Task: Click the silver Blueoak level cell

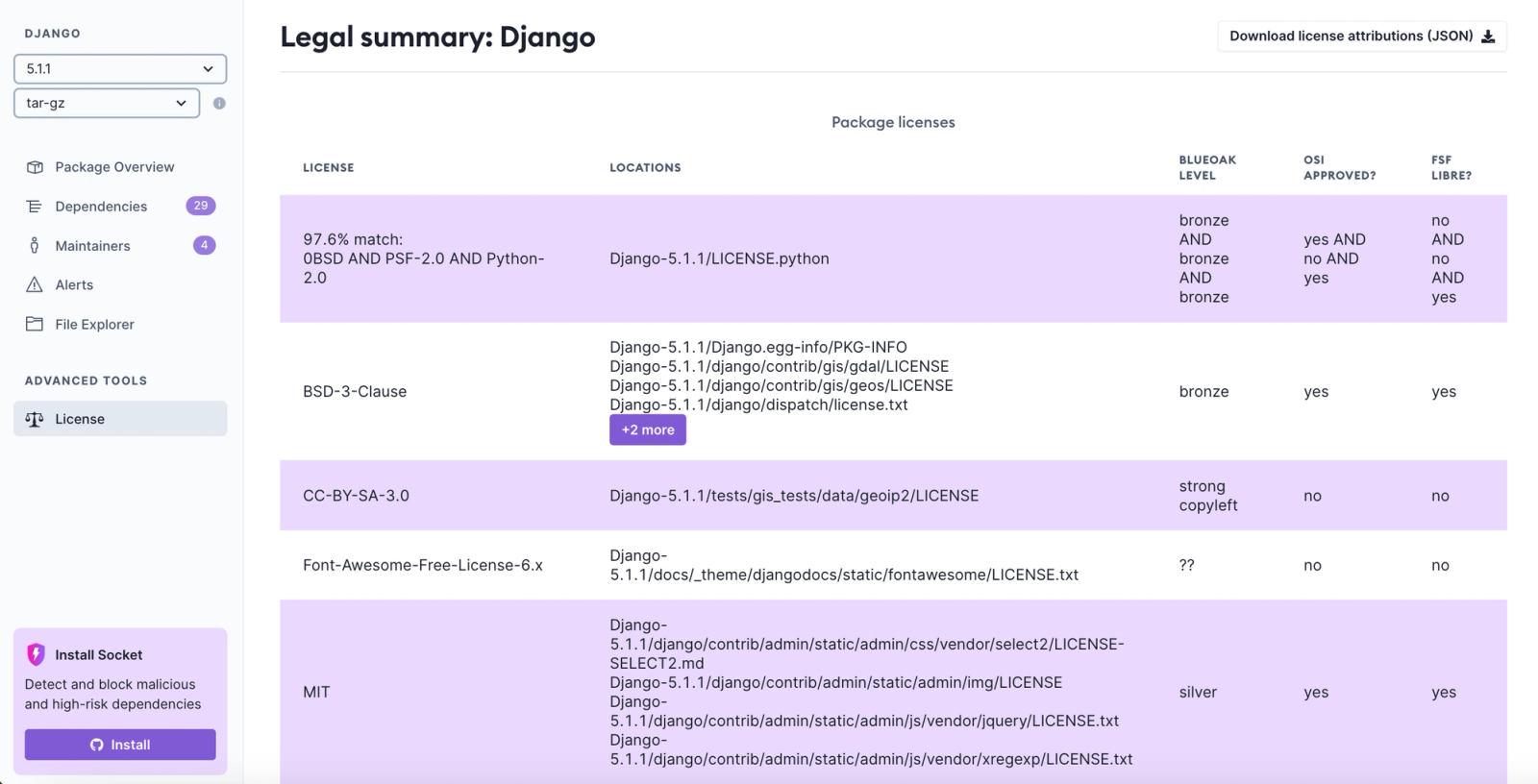Action: [1198, 692]
